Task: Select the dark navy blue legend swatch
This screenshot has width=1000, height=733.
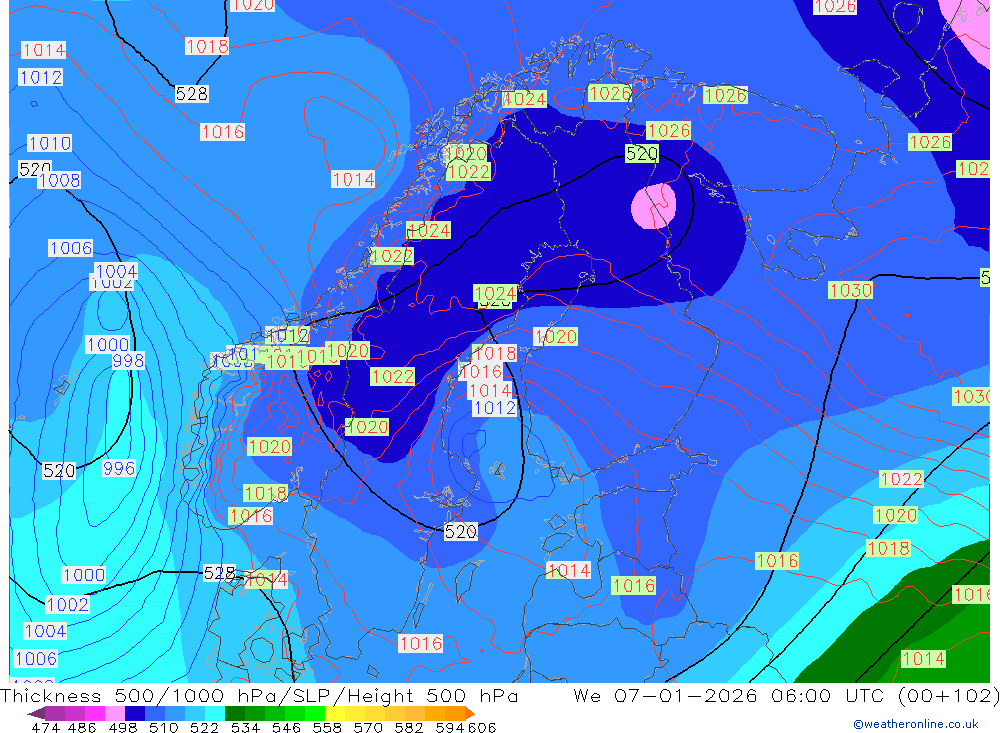Action: [x=135, y=713]
